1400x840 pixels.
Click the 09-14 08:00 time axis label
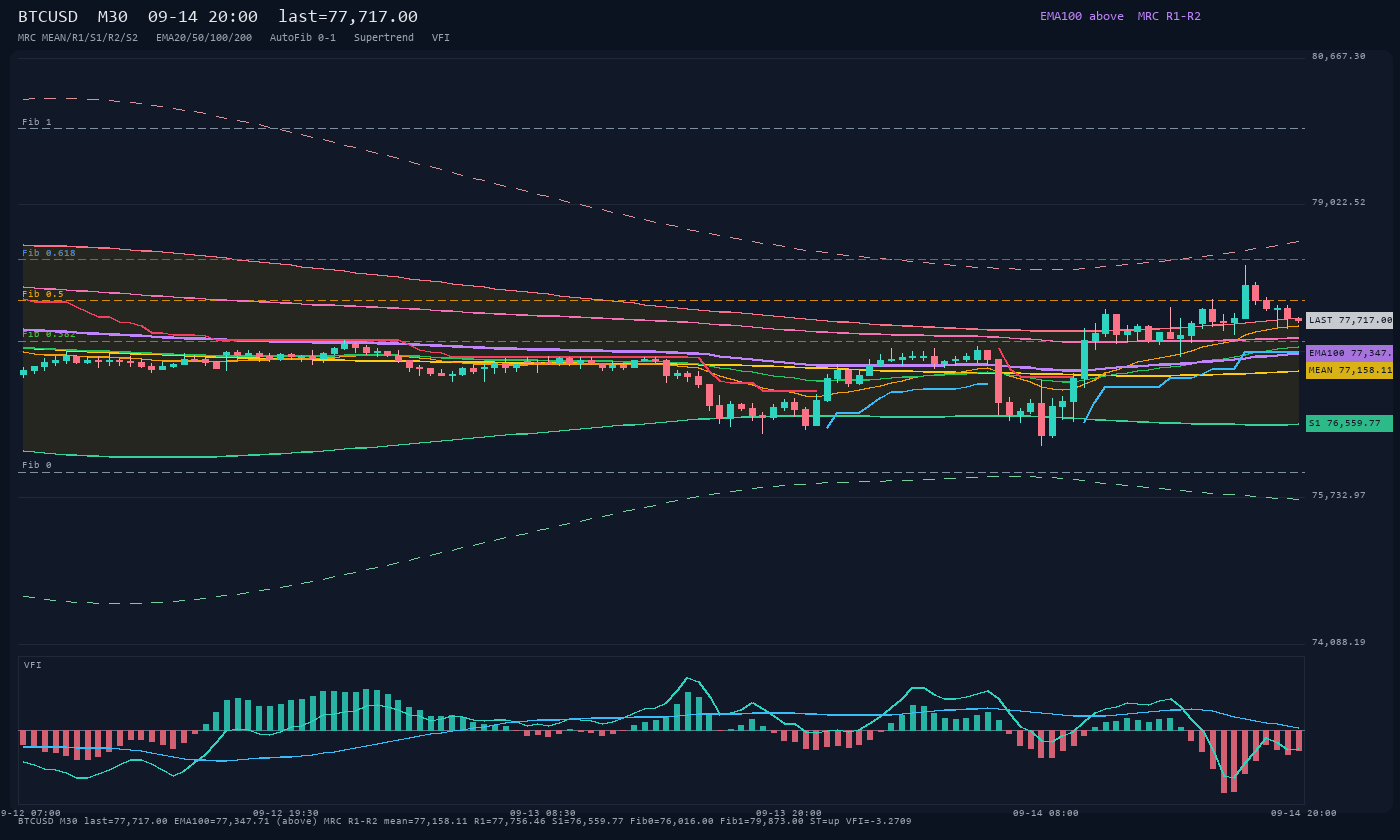click(x=1046, y=813)
